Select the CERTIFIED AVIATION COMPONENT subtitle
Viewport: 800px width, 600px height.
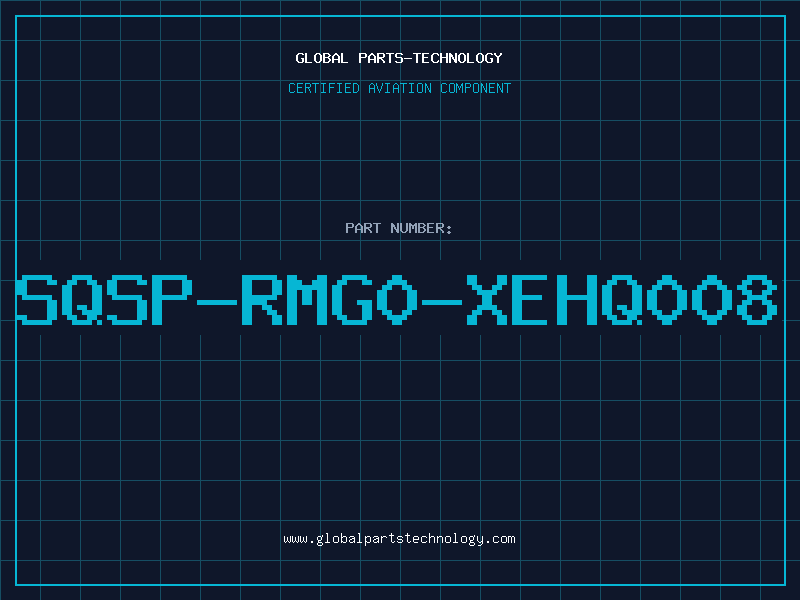point(399,88)
